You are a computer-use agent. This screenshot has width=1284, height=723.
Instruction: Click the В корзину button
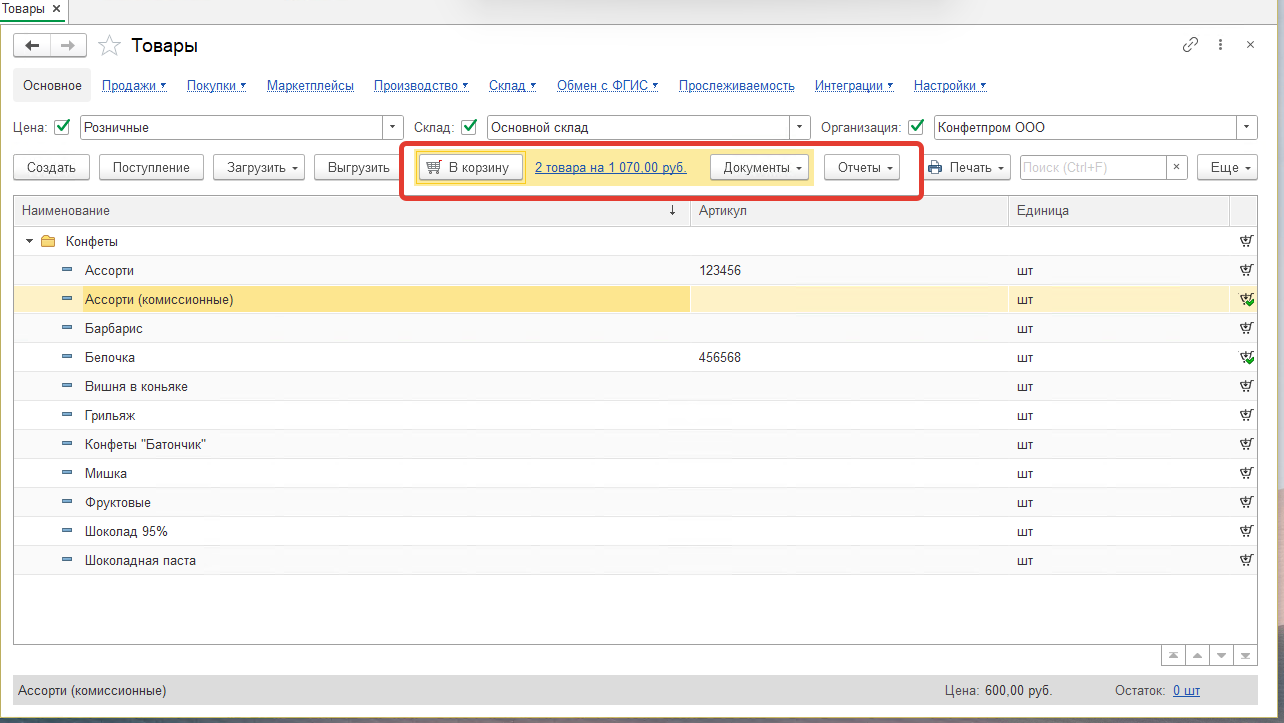point(471,167)
